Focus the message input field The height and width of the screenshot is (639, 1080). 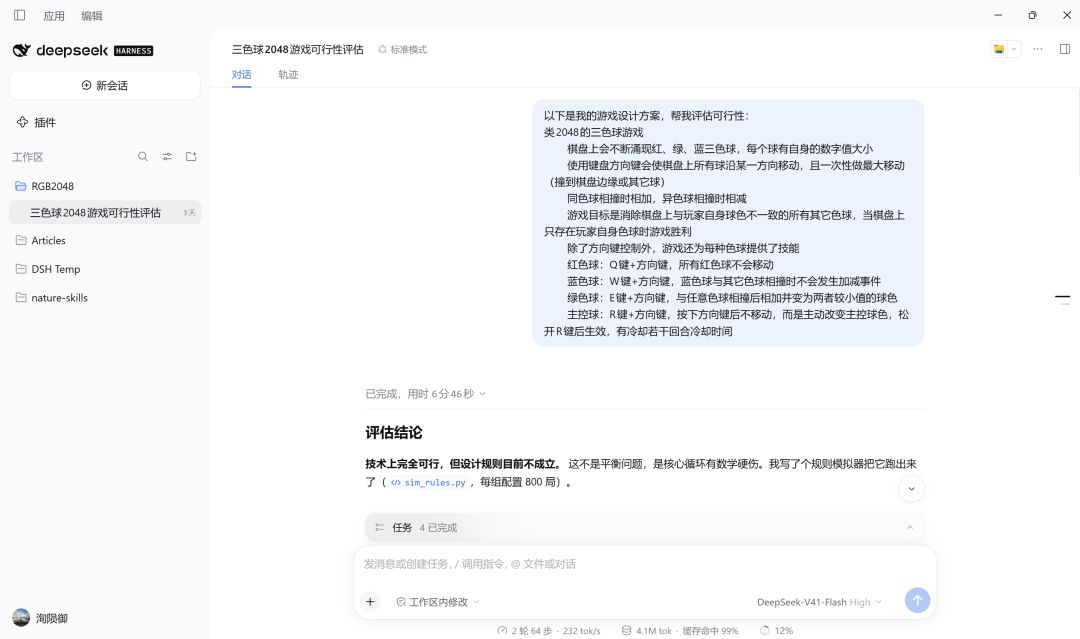coord(645,564)
